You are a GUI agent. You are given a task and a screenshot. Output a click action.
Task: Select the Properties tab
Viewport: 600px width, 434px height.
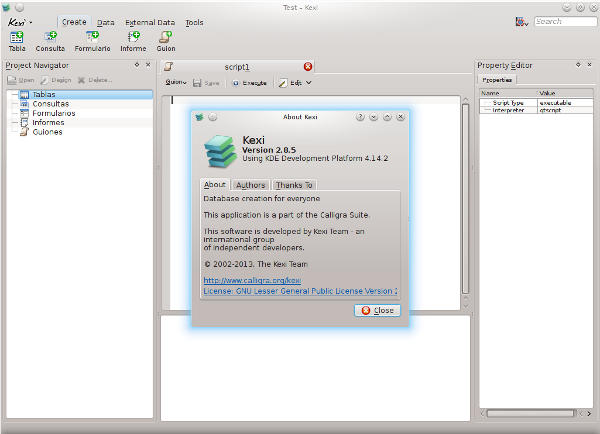coord(497,80)
